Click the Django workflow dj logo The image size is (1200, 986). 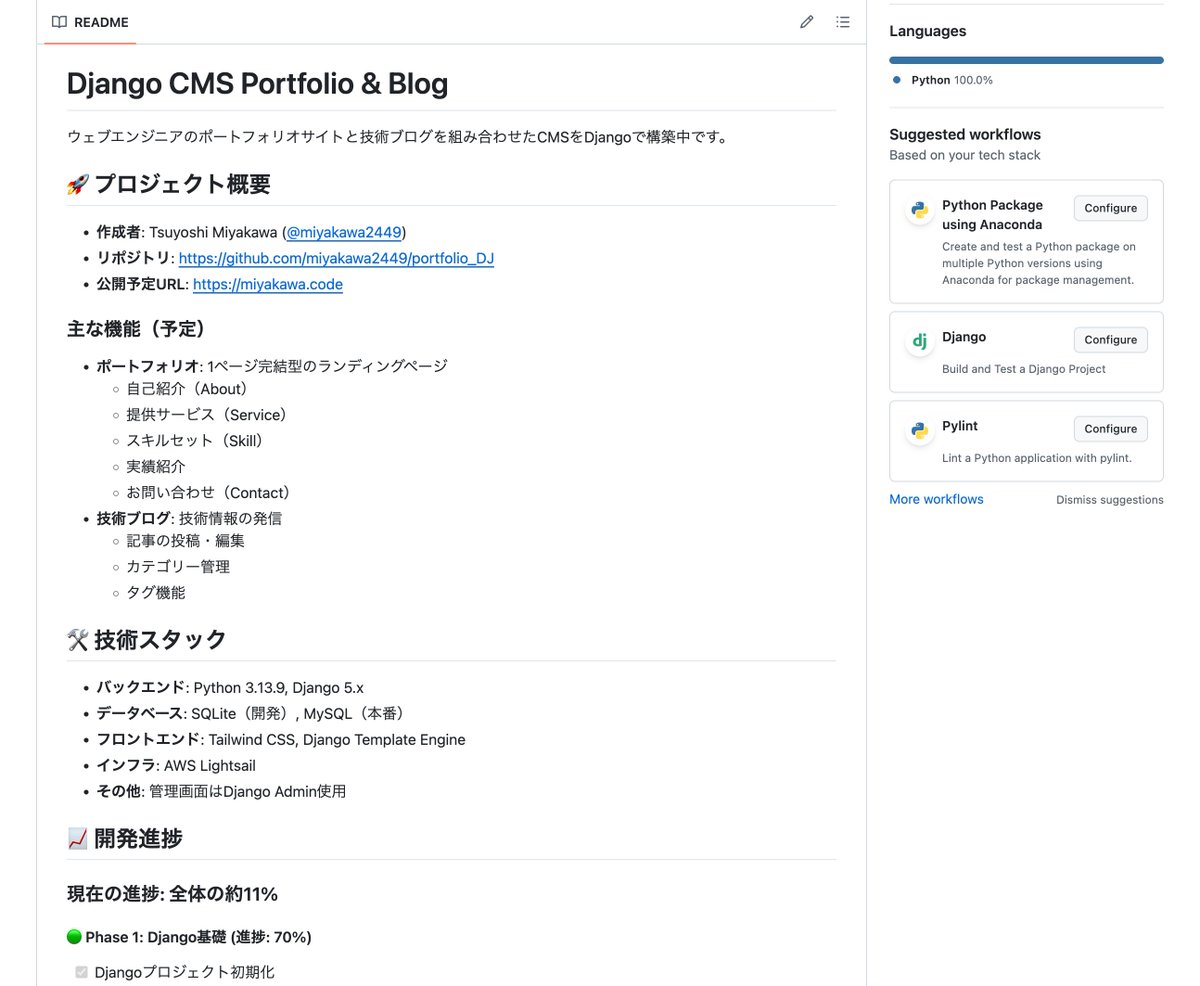coord(918,342)
